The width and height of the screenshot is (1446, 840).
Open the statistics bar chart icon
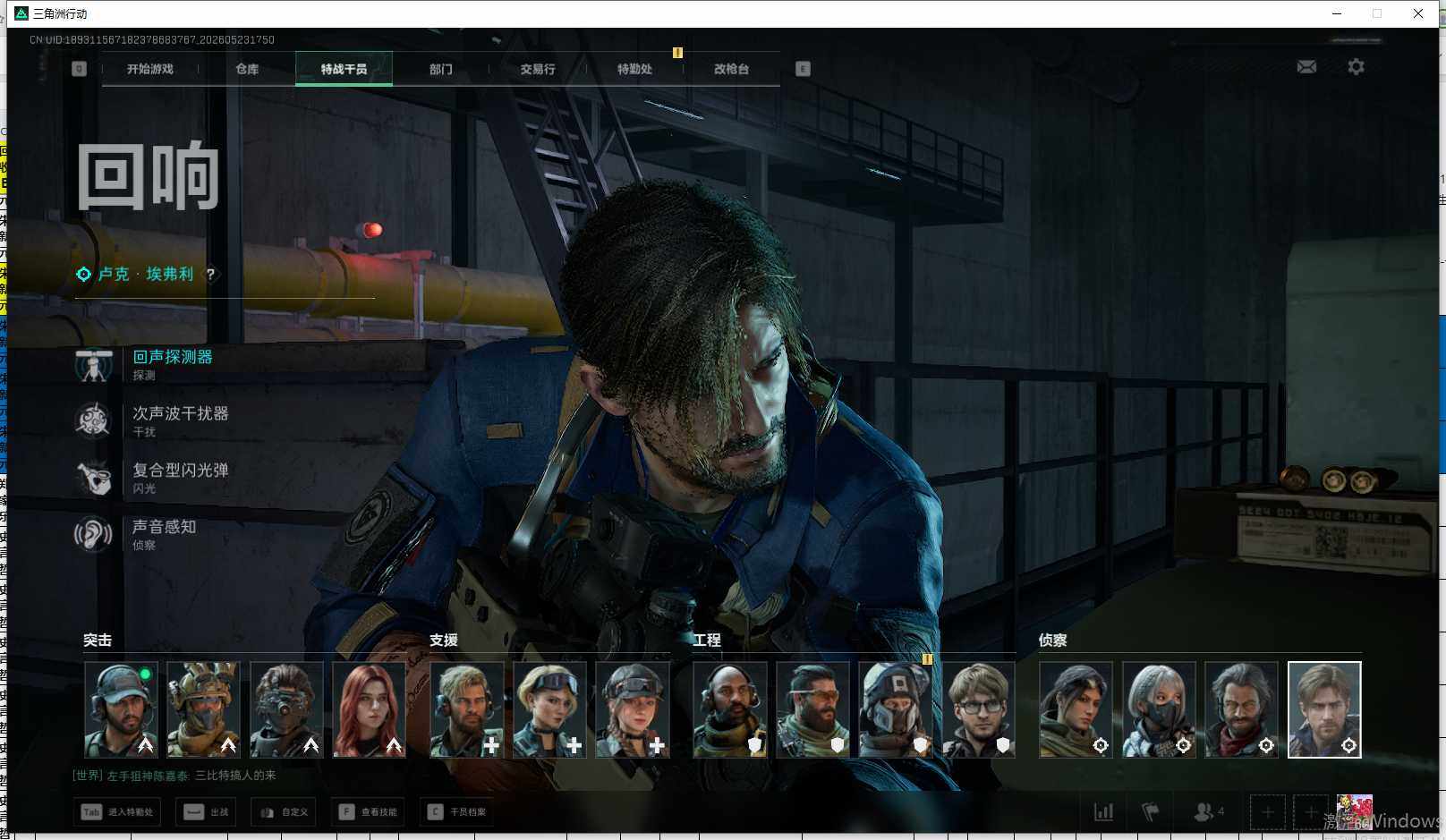[1104, 812]
